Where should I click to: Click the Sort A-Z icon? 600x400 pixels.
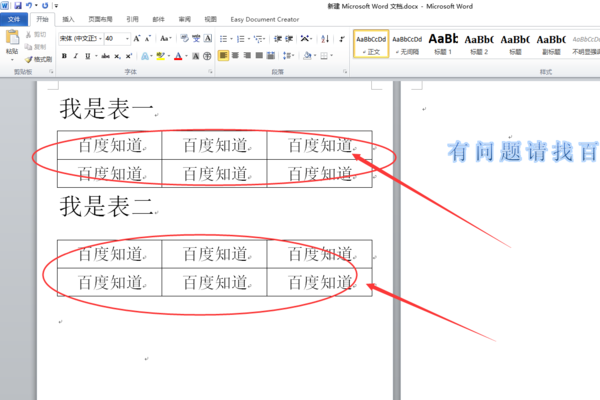pyautogui.click(x=325, y=39)
